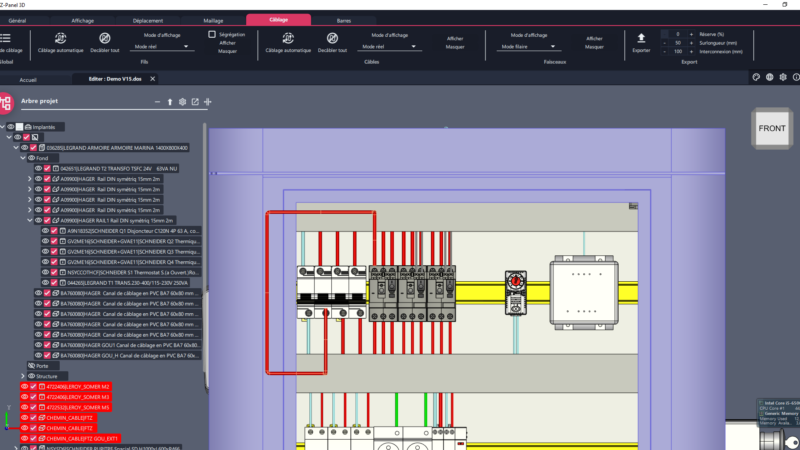Increase Surlongueur value with plus button
This screenshot has height=450, width=800.
(690, 43)
